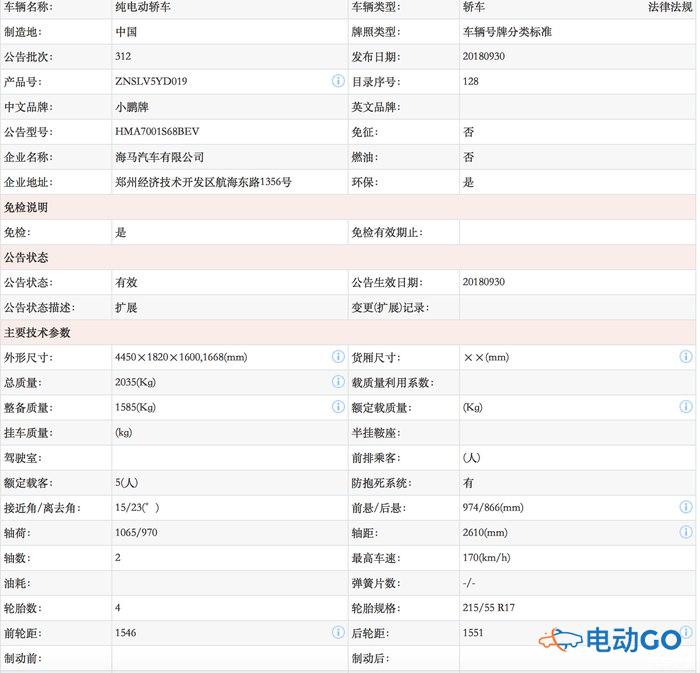Click axle load value 1065/970
The width and height of the screenshot is (700, 673).
[x=136, y=532]
